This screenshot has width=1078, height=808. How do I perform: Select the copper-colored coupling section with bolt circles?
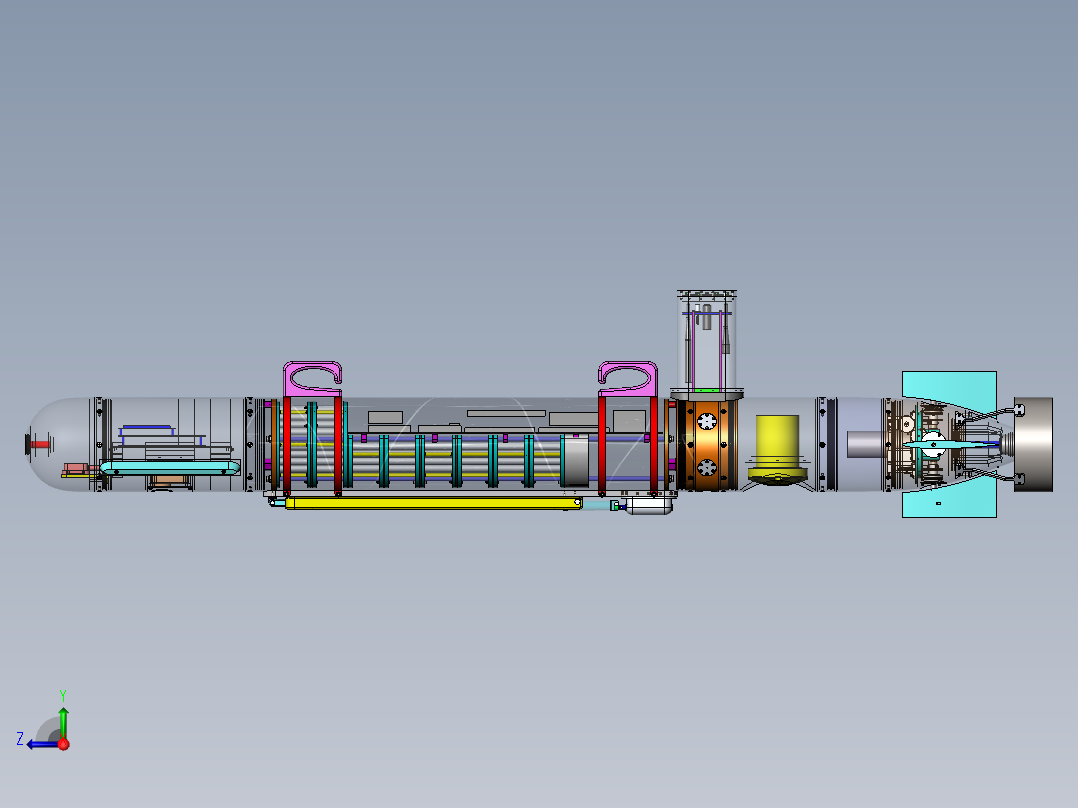pos(705,445)
